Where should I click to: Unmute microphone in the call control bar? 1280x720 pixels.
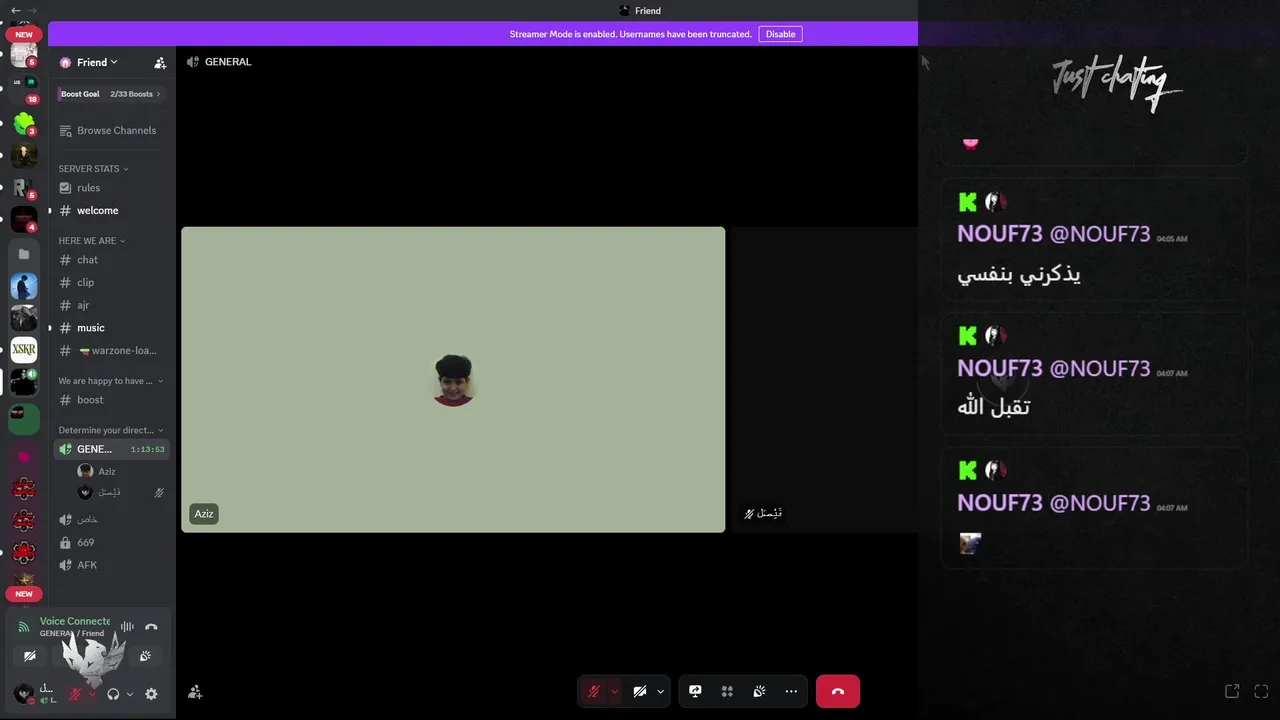tap(594, 691)
